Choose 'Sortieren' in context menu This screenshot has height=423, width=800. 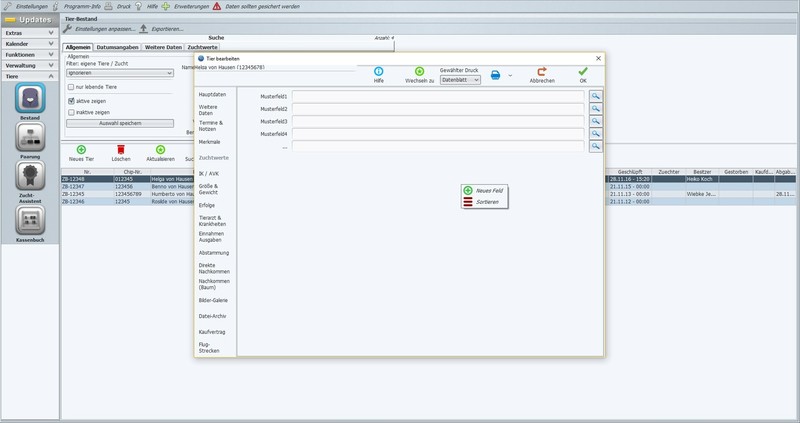(484, 202)
